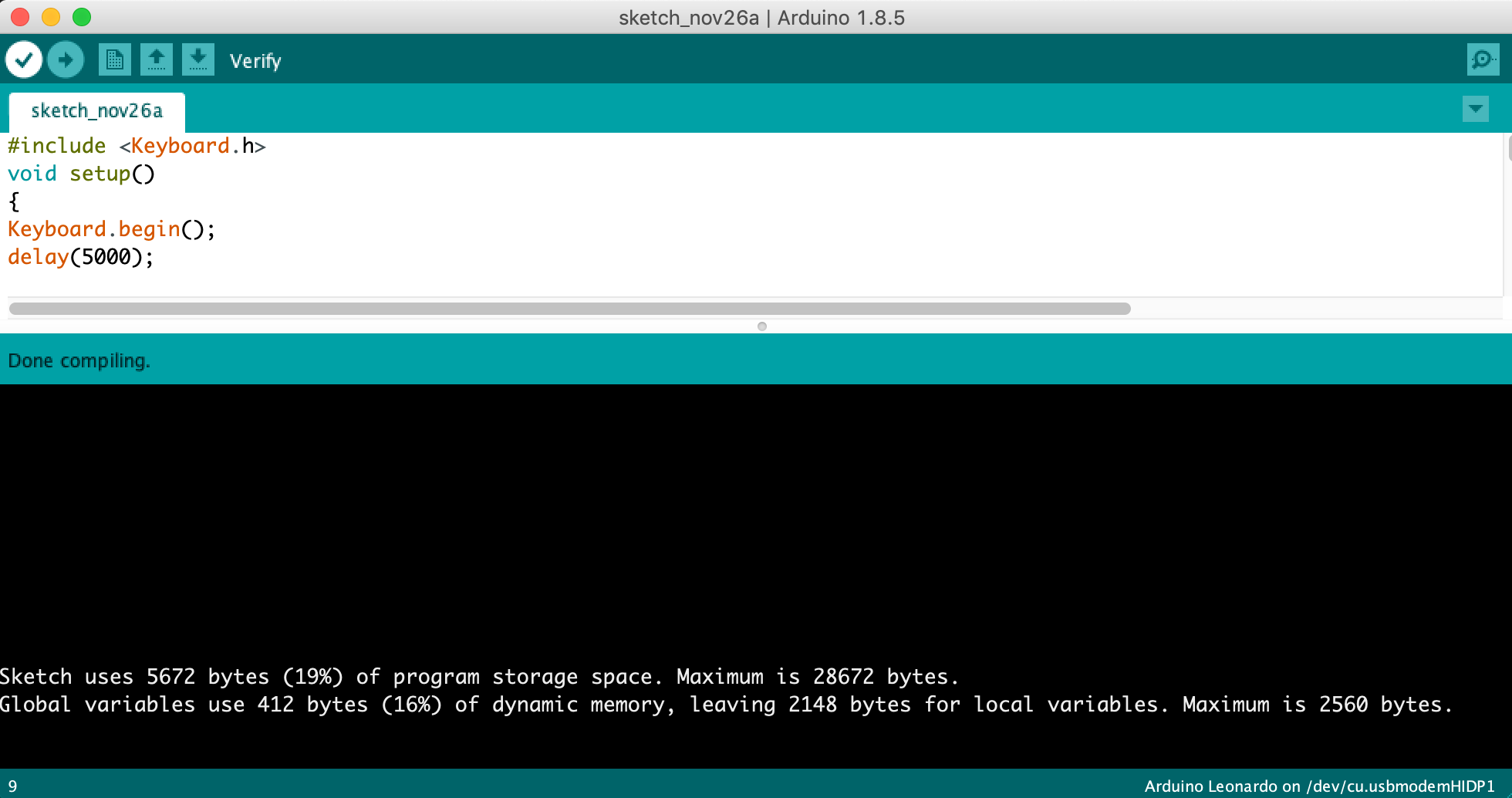Viewport: 1512px width, 798px height.
Task: Open the tab options dropdown arrow
Action: [1475, 109]
